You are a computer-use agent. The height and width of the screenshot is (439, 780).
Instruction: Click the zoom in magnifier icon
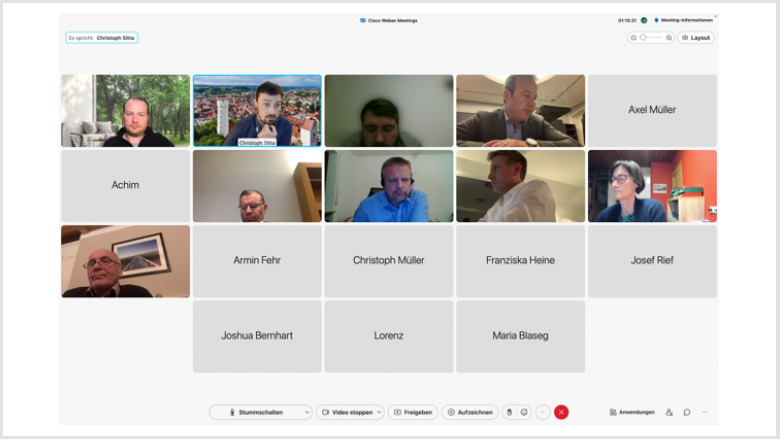pyautogui.click(x=668, y=38)
